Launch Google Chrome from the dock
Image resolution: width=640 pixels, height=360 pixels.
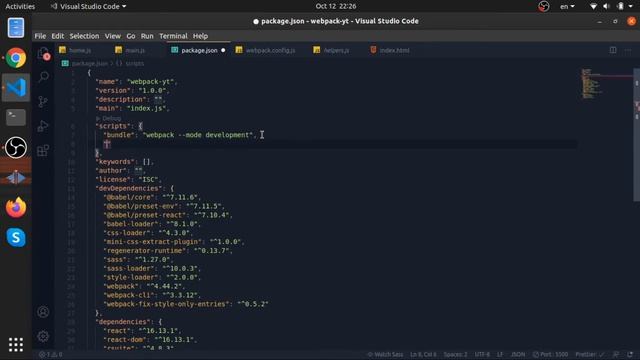point(16,58)
